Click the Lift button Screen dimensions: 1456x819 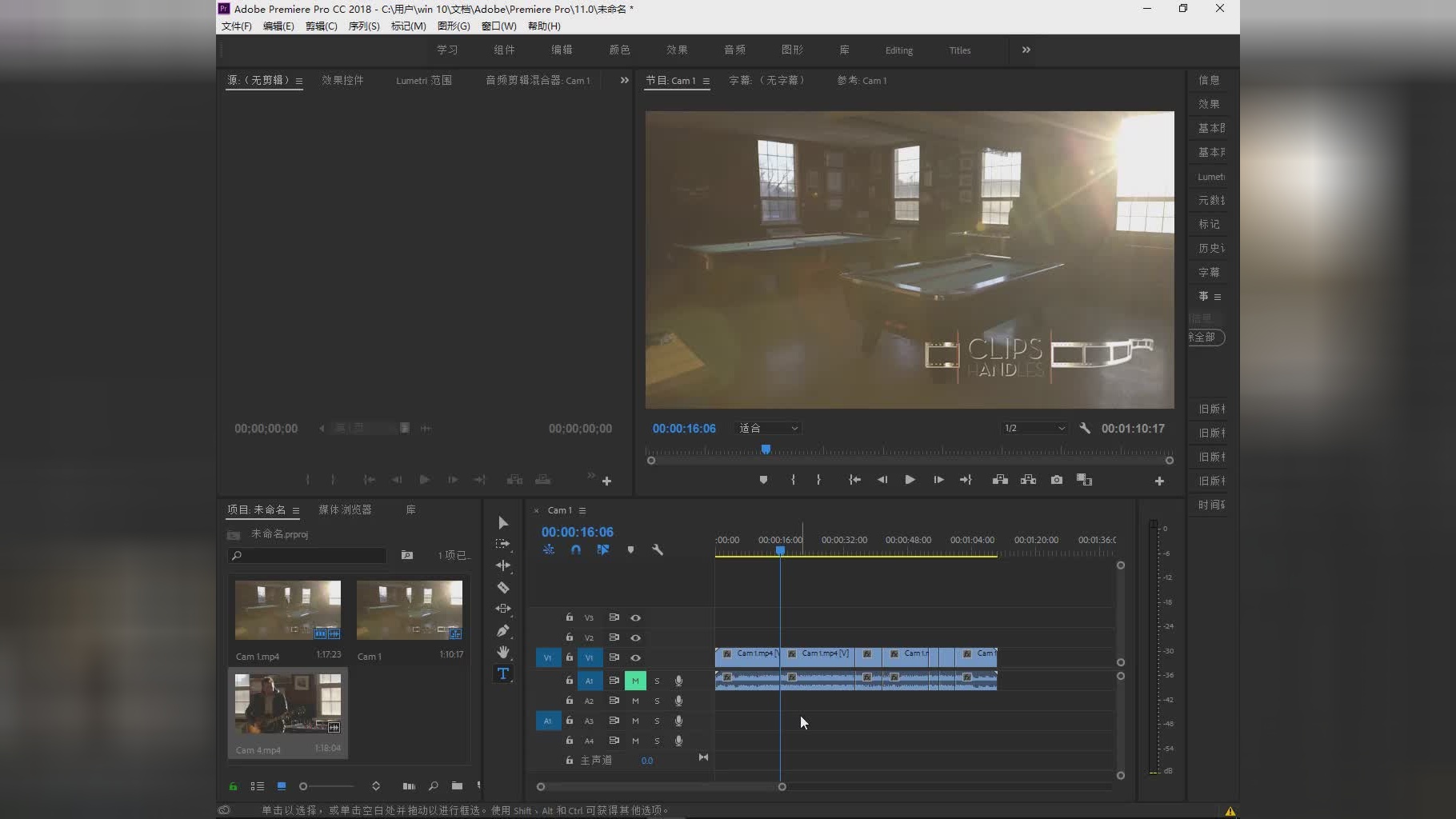[x=1000, y=480]
